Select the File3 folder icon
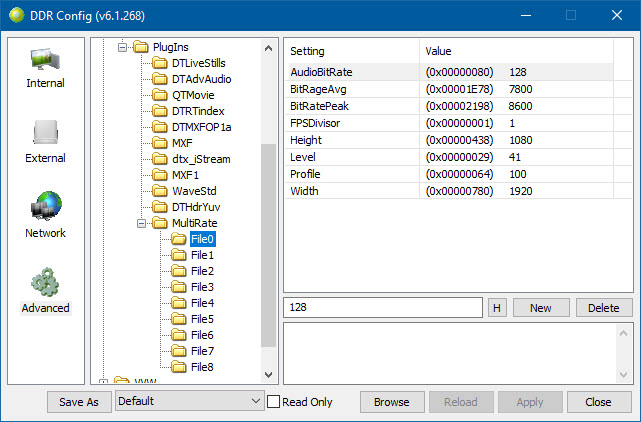The width and height of the screenshot is (641, 422). (179, 287)
